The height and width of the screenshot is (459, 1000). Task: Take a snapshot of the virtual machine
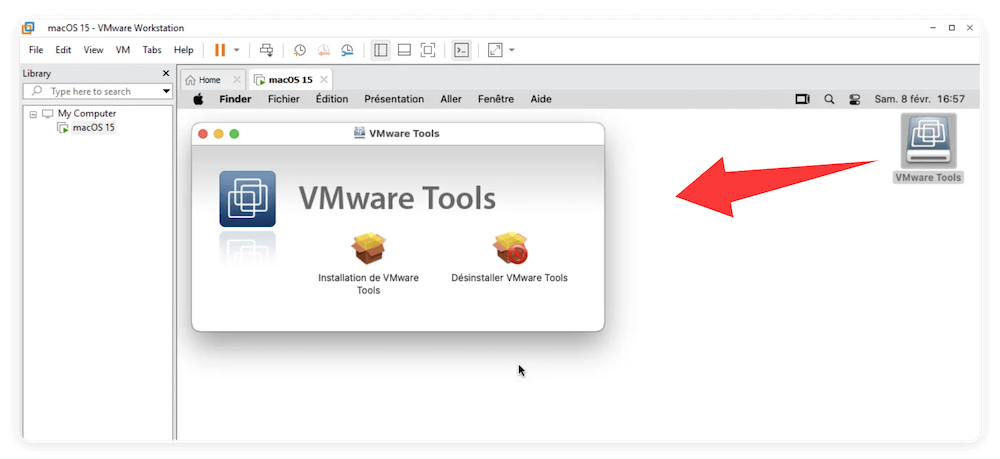click(299, 50)
